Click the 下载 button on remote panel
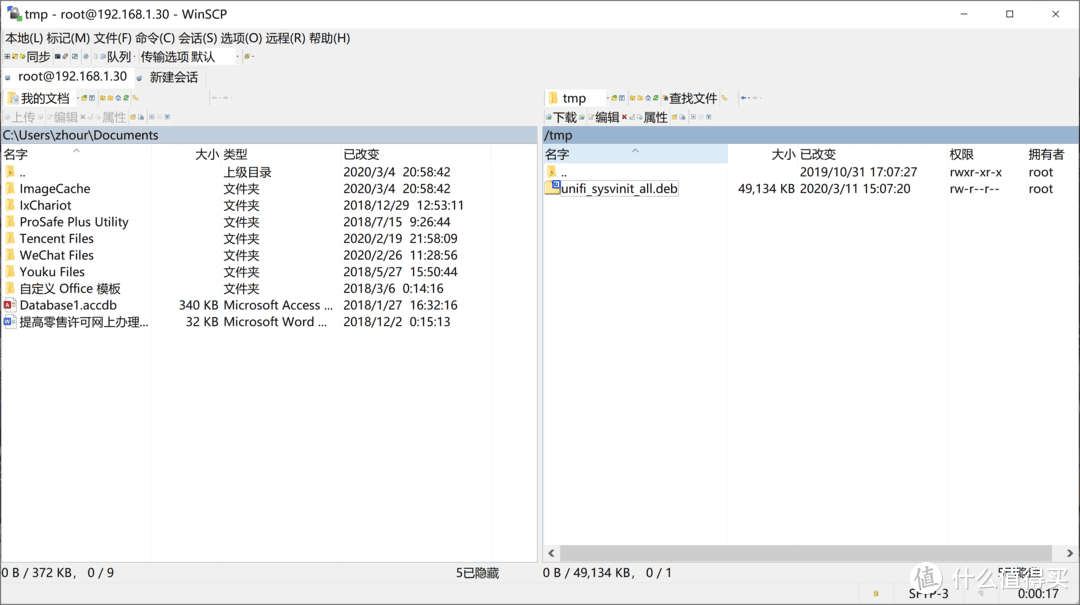Viewport: 1080px width, 605px height. click(564, 118)
